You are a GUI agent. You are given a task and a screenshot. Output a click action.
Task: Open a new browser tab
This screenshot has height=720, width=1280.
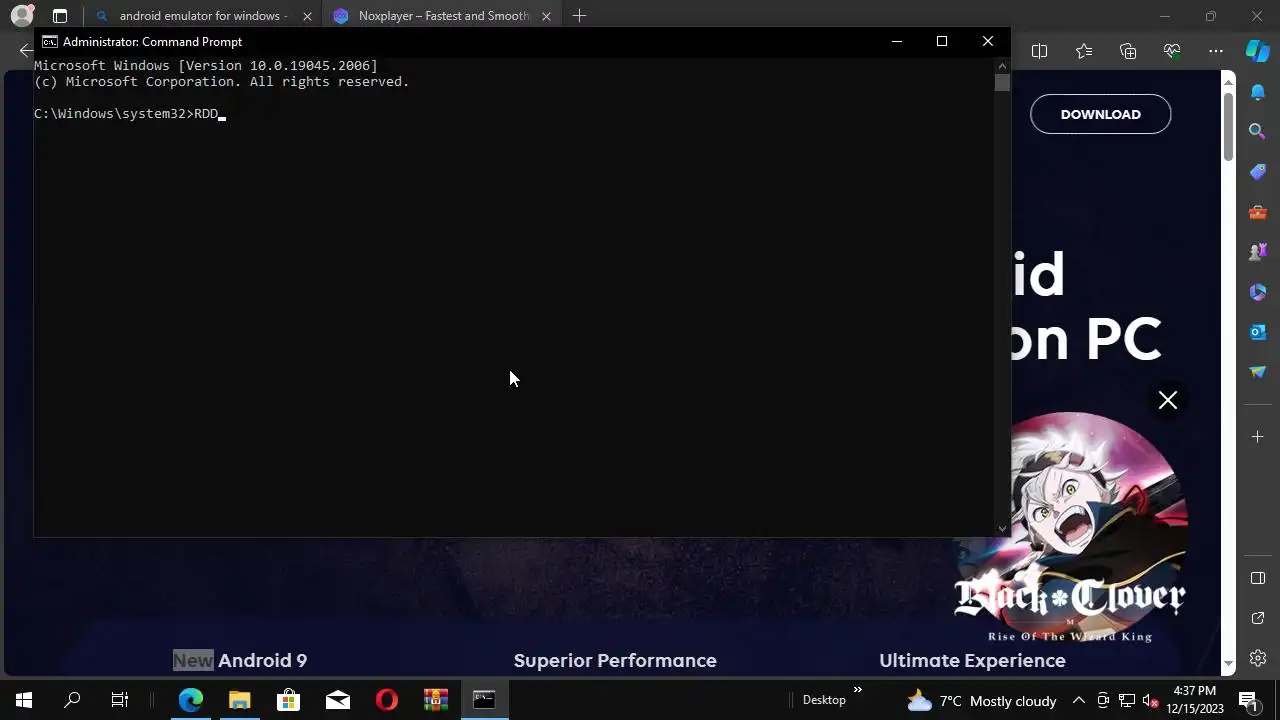[579, 16]
